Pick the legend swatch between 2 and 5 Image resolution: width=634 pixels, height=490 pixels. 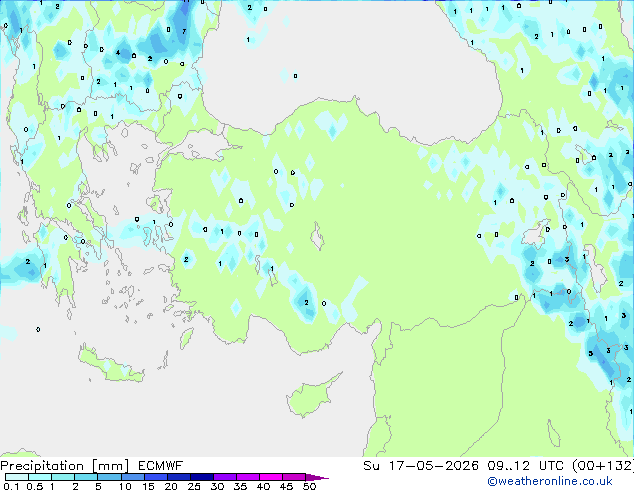(x=86, y=477)
